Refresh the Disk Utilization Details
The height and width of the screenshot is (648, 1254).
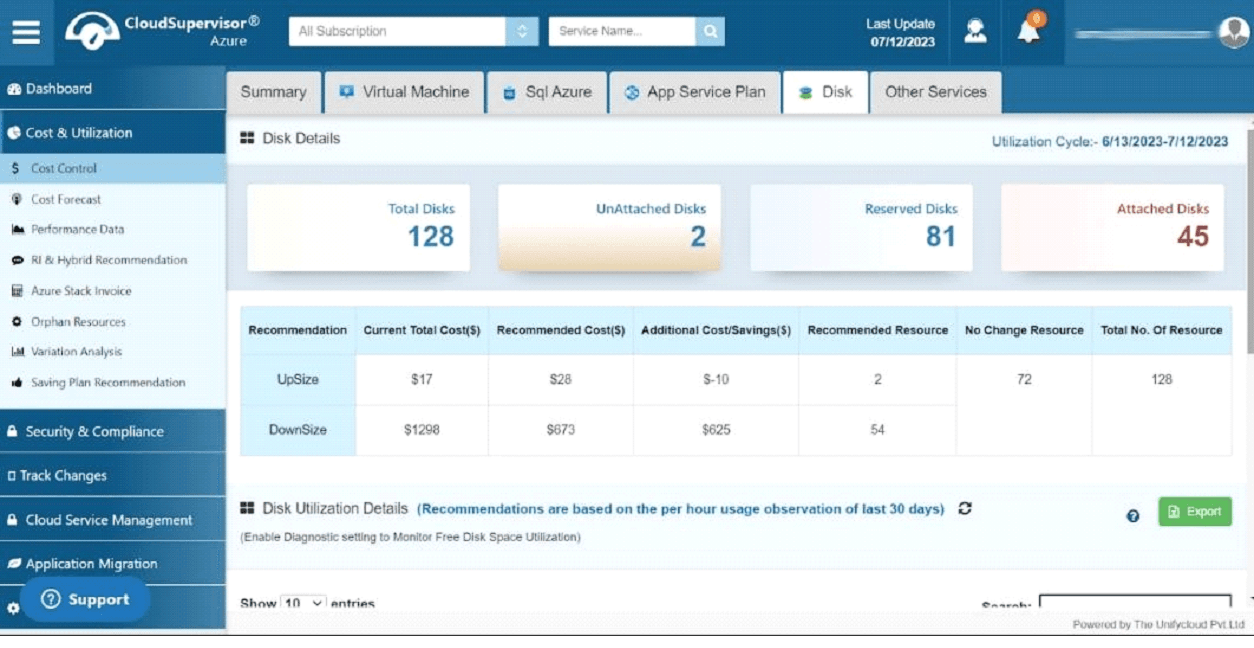click(965, 508)
